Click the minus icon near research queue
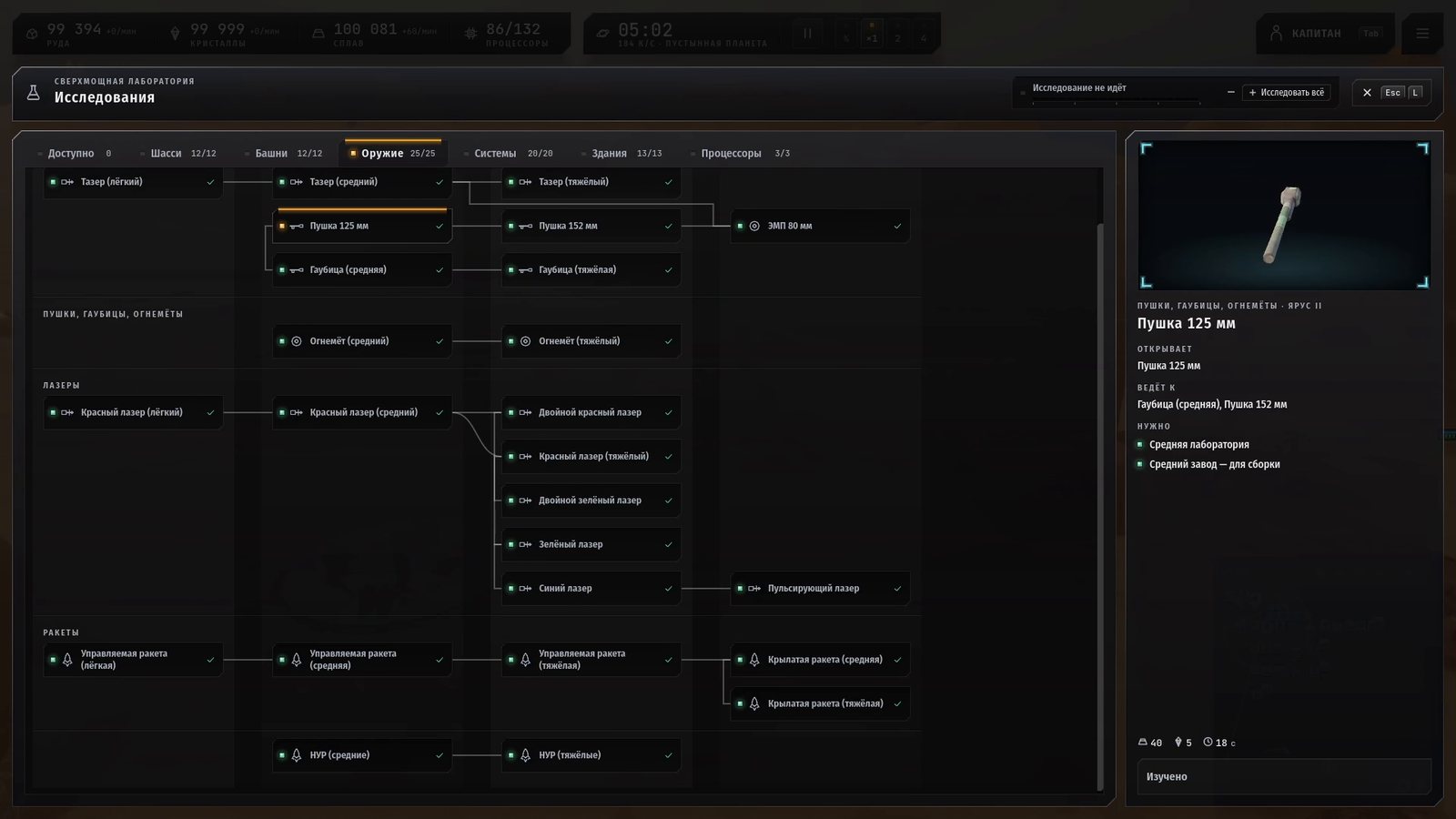The height and width of the screenshot is (819, 1456). 1230,92
